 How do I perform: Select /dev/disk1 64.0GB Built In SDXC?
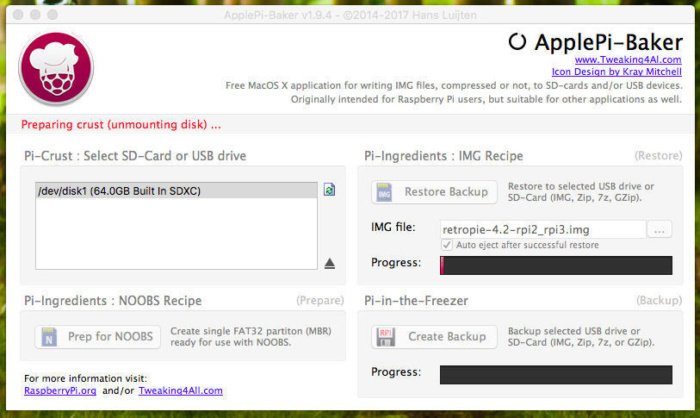[x=176, y=191]
